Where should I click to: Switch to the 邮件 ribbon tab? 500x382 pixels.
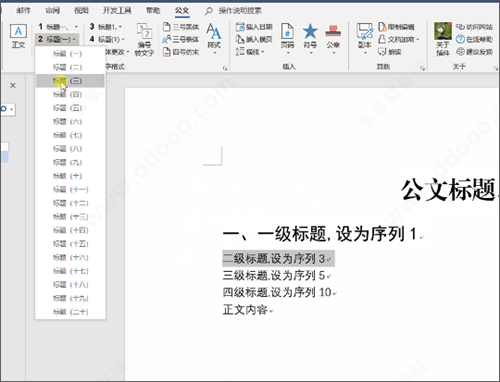(23, 11)
